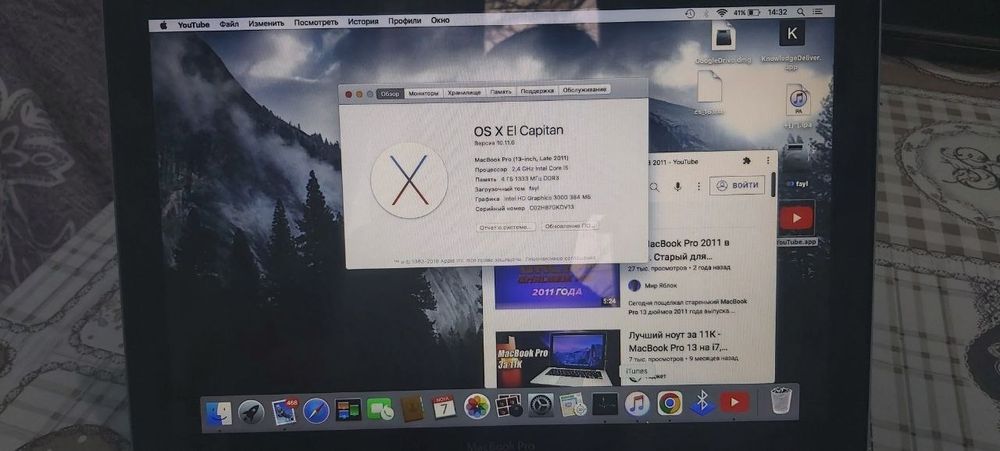
Task: Click the battery 41% indicator
Action: (747, 13)
